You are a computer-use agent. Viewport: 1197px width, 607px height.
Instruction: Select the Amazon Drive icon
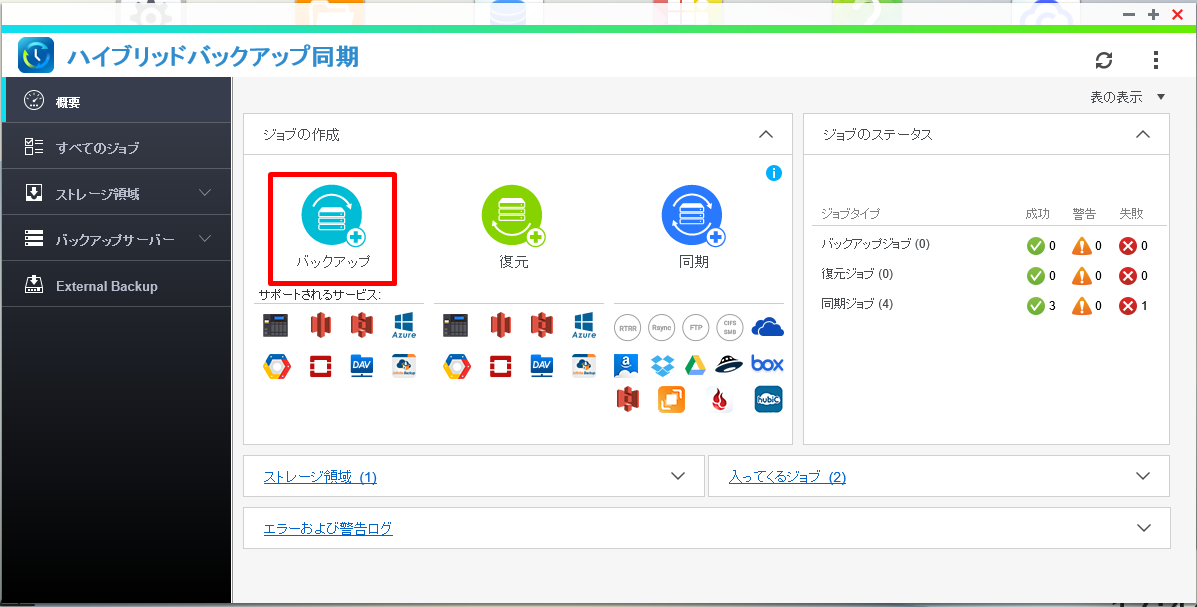(x=626, y=365)
